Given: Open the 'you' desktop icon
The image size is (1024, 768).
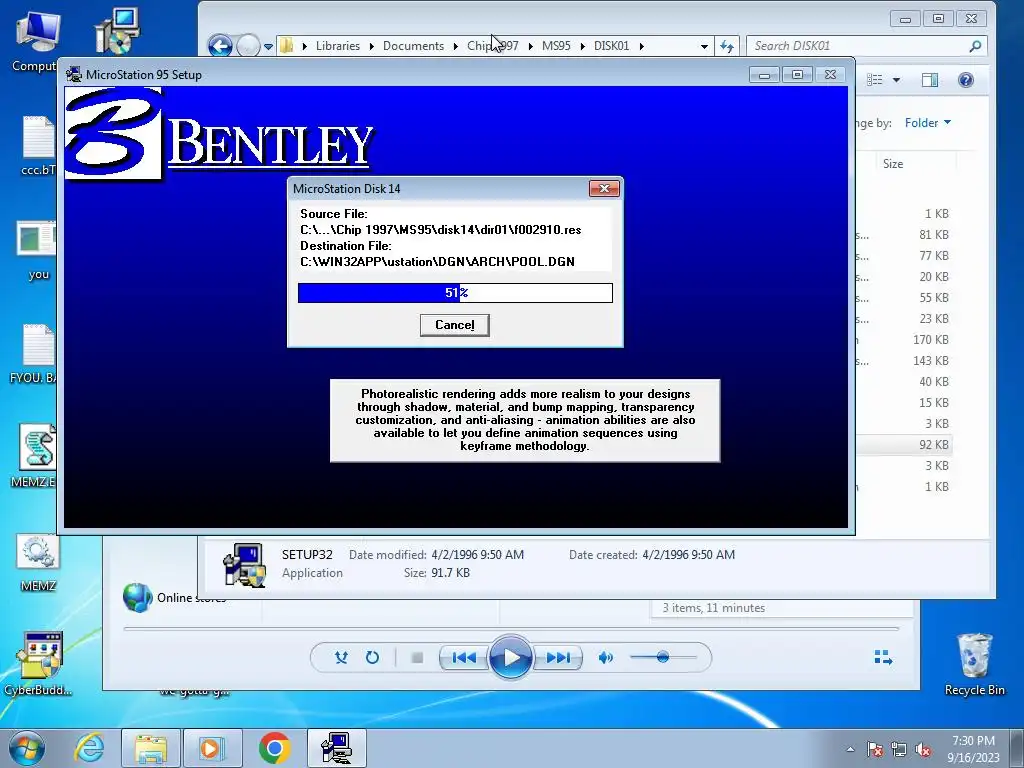Looking at the screenshot, I should (37, 250).
